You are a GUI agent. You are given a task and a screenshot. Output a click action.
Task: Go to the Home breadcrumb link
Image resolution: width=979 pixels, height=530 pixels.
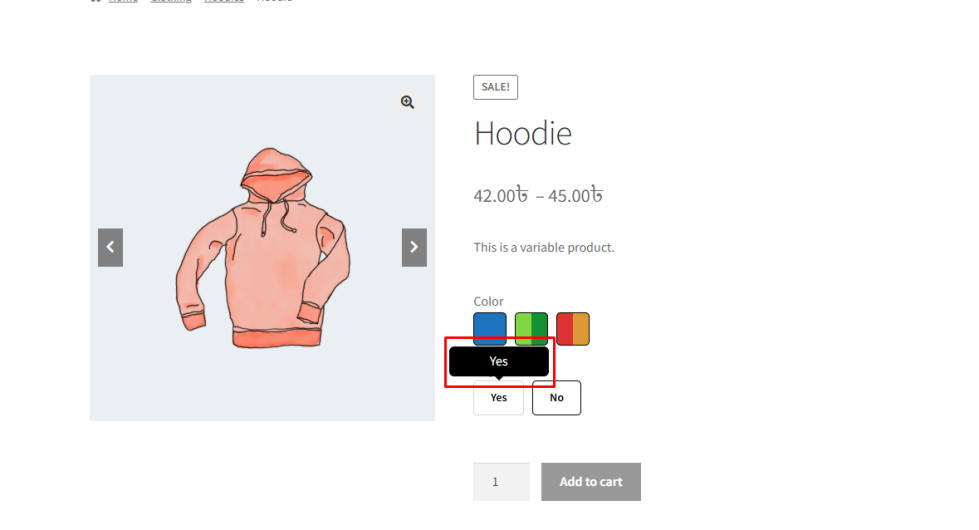tap(123, 1)
